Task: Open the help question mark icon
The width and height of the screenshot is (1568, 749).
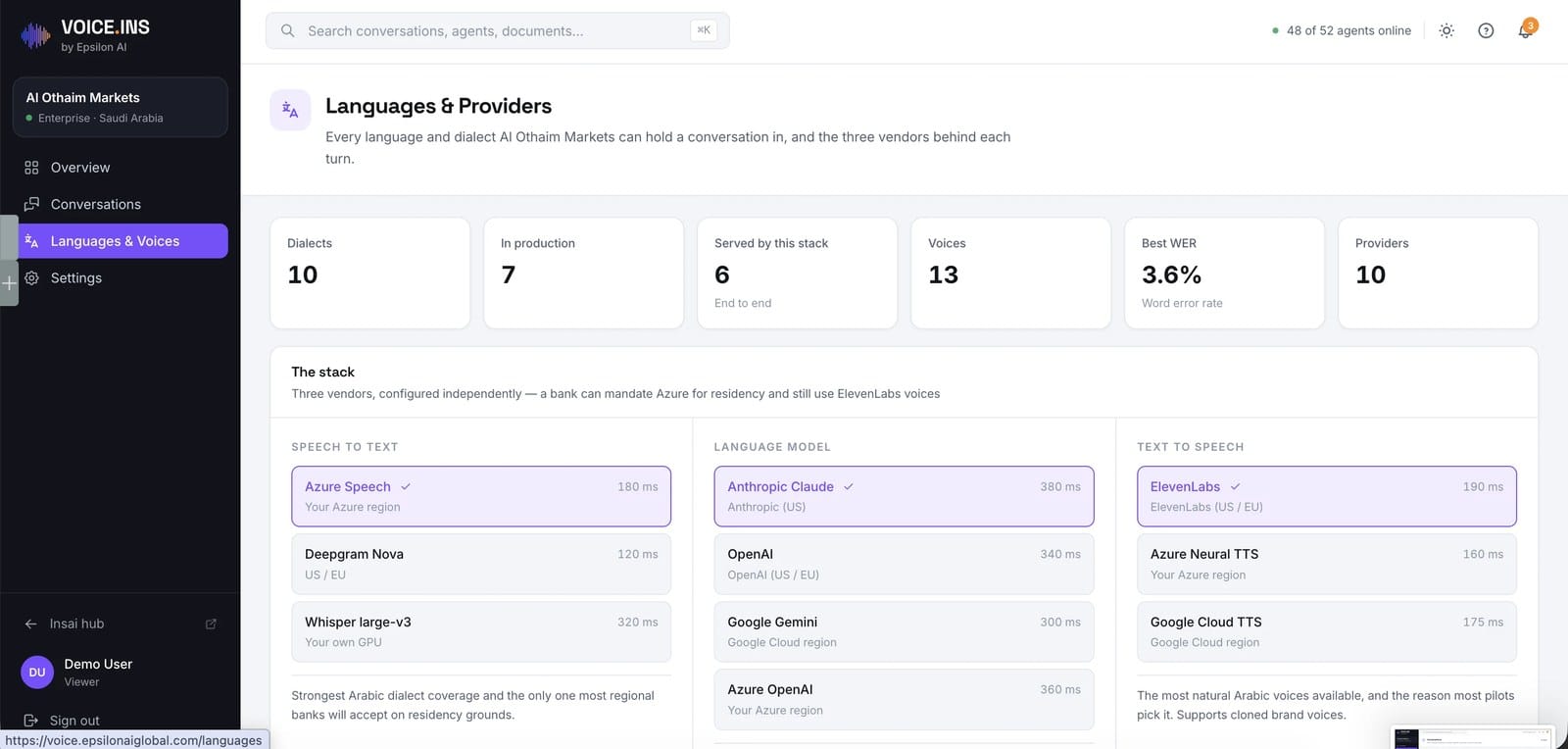Action: 1486,31
